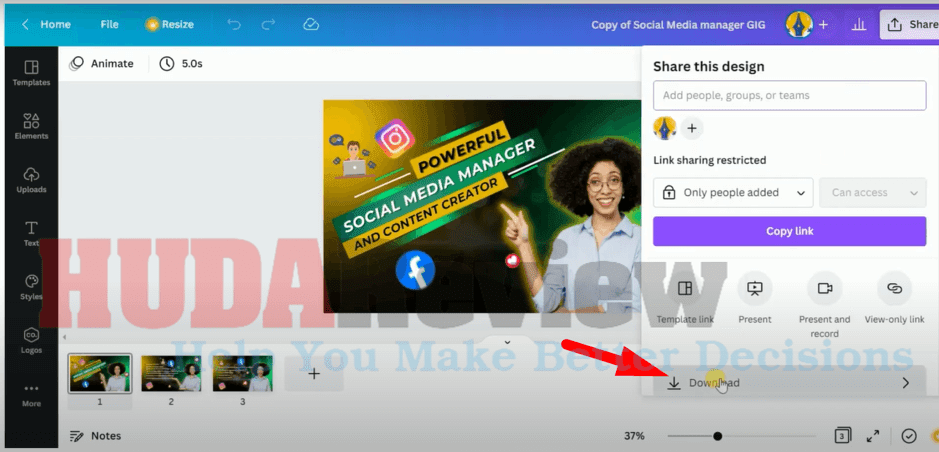This screenshot has height=452, width=939.
Task: Click the plus next to the top-bar avatar
Action: pyautogui.click(x=823, y=25)
